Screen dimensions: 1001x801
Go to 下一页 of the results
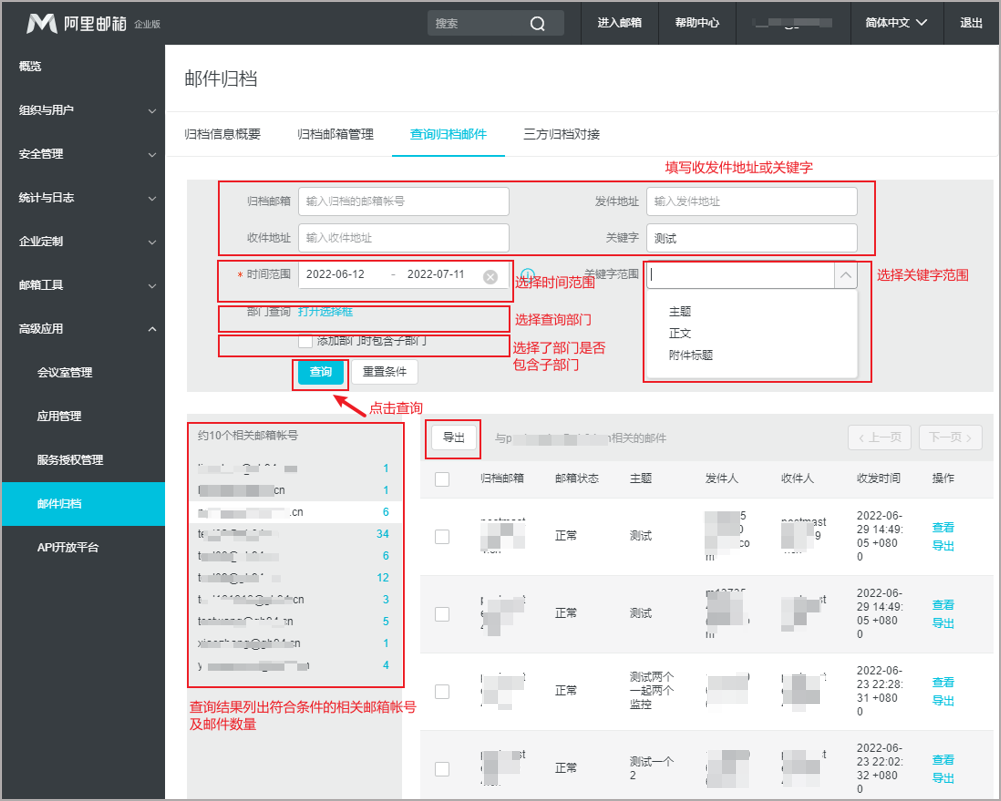coord(952,438)
